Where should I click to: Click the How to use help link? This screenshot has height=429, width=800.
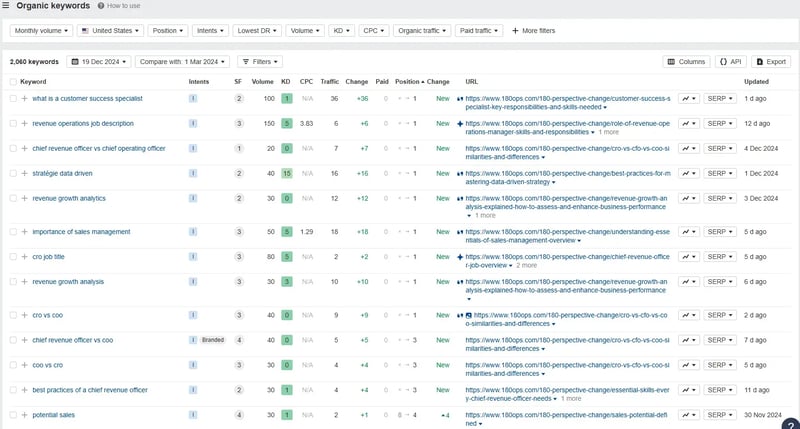[x=119, y=6]
